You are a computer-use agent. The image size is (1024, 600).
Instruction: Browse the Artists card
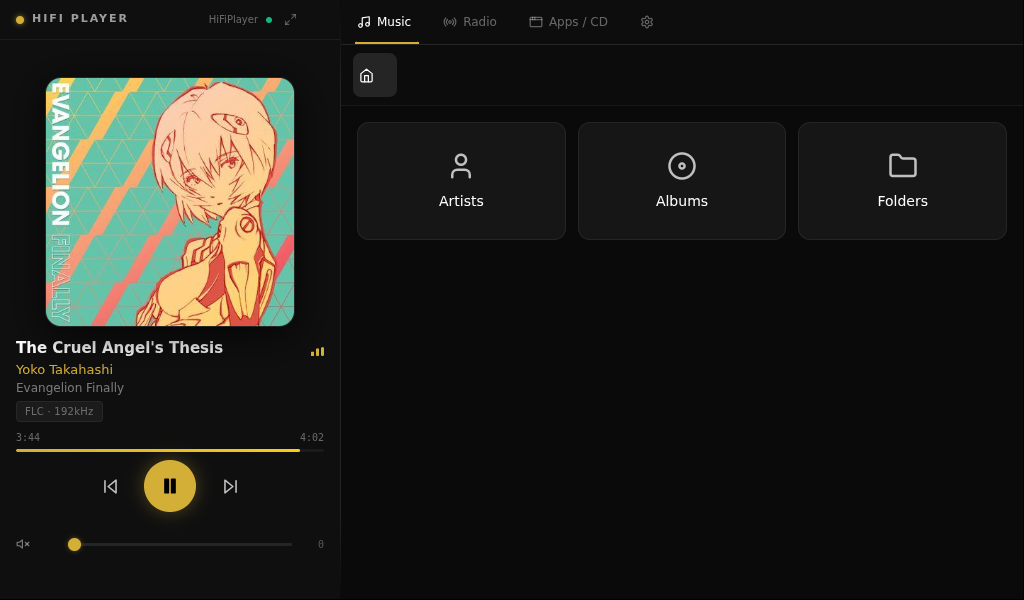461,181
